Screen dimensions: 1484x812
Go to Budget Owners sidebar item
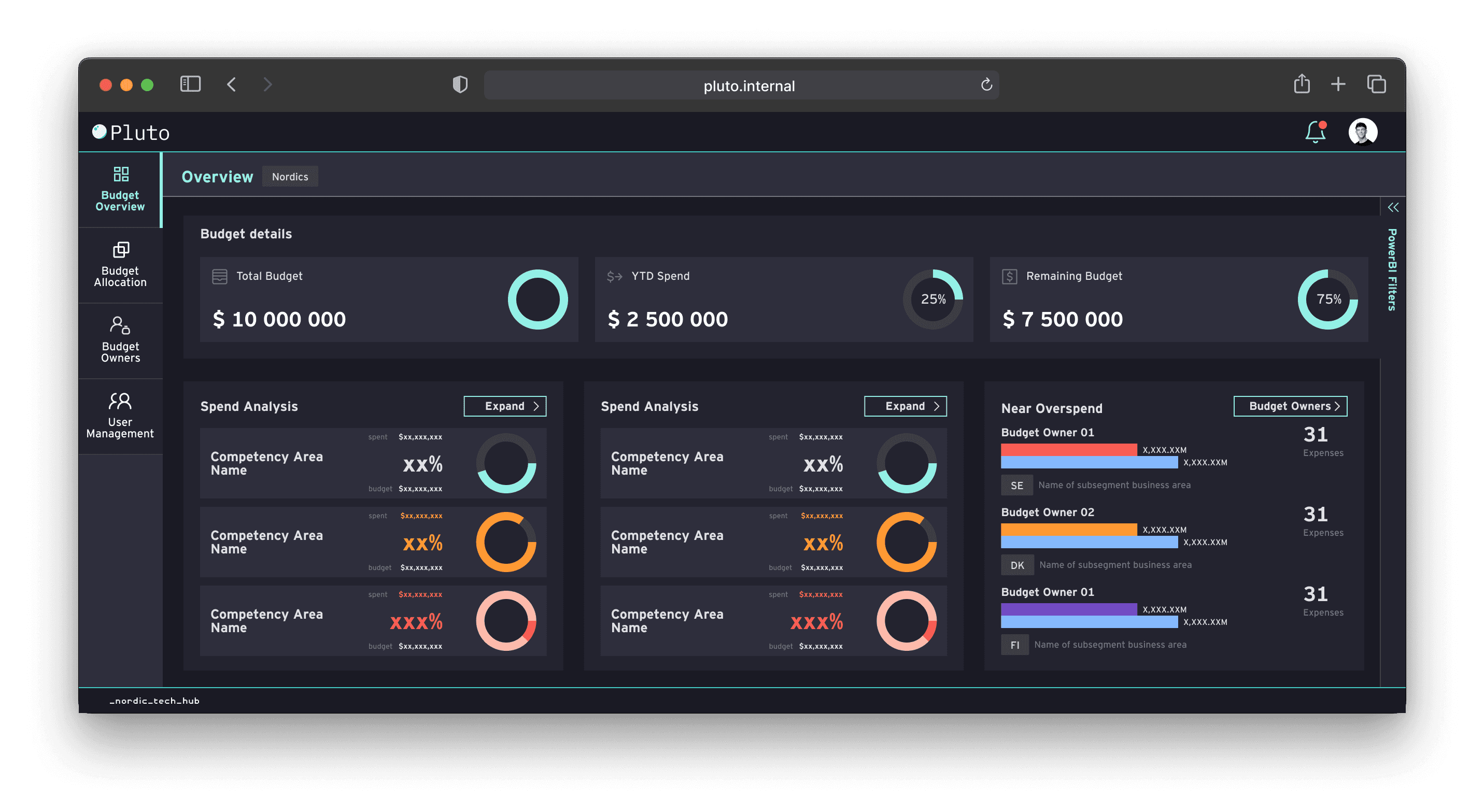tap(120, 340)
